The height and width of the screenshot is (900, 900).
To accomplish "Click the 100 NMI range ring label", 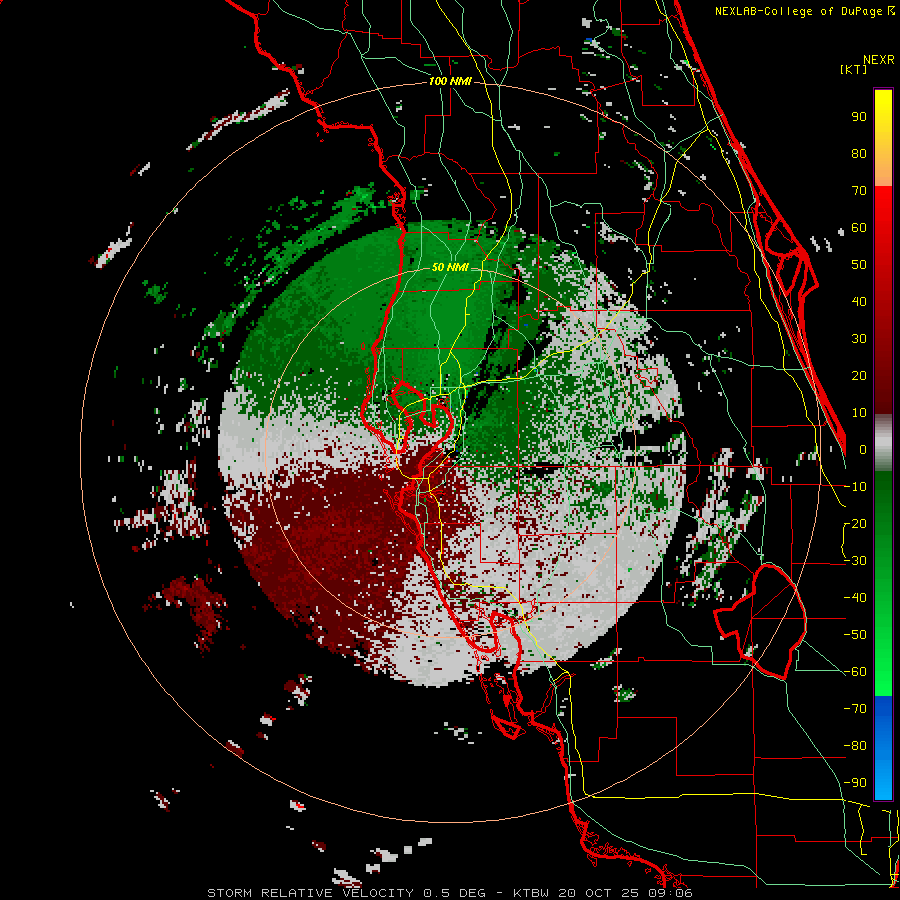I will pyautogui.click(x=450, y=81).
